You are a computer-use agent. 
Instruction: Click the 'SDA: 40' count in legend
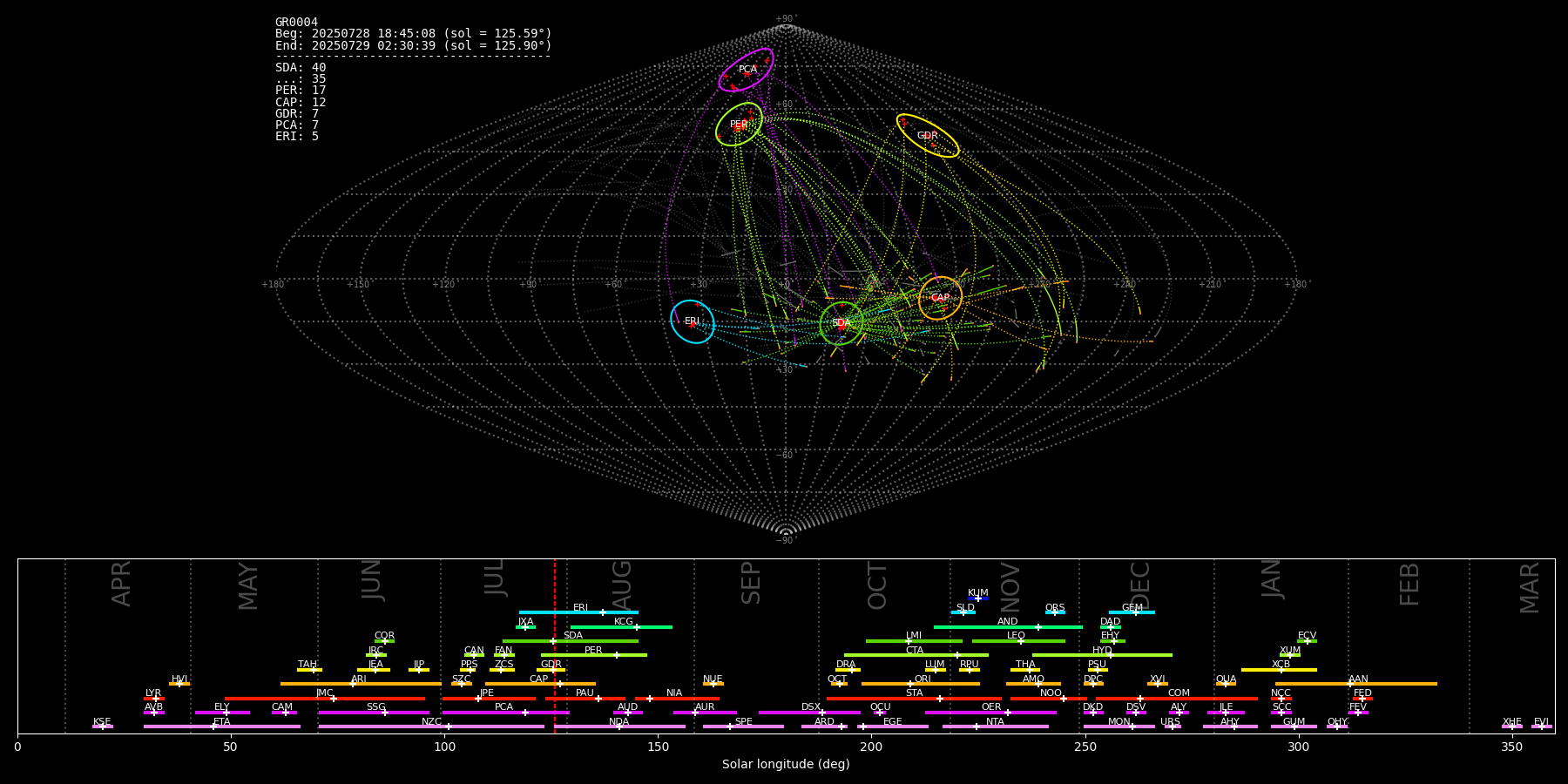[301, 68]
